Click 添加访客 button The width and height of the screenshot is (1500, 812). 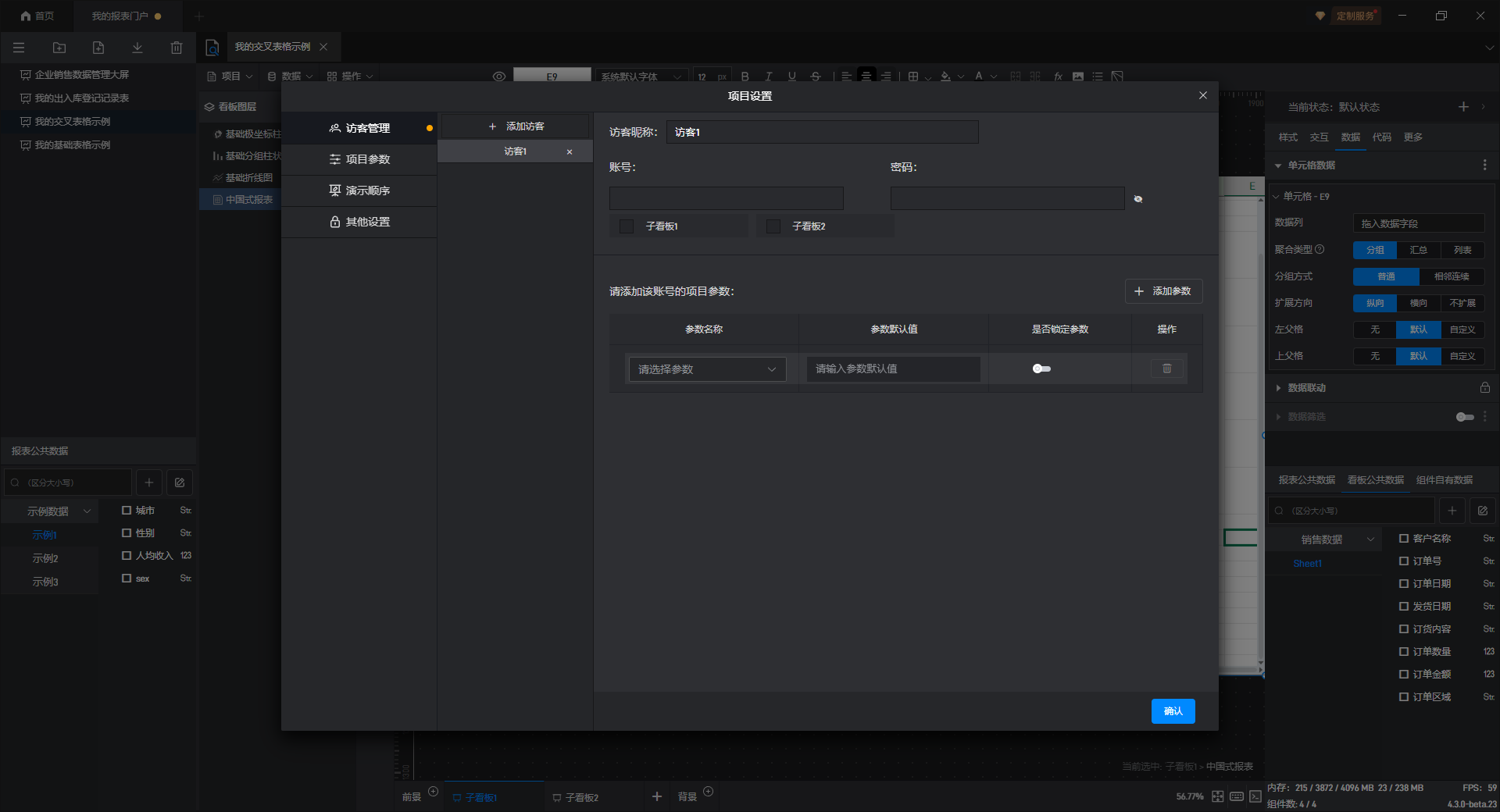pos(516,126)
